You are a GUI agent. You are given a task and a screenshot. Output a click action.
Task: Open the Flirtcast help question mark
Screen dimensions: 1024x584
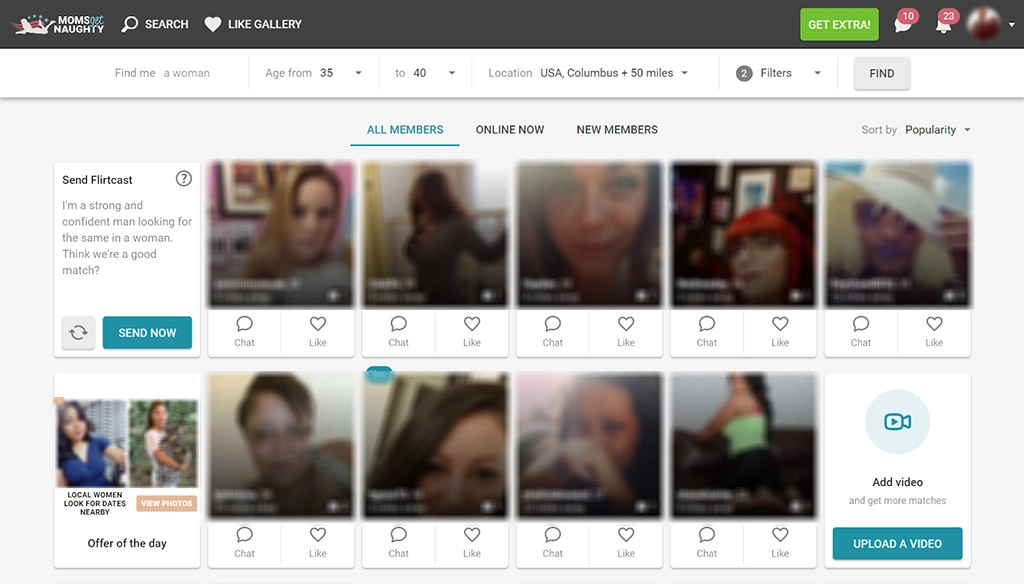click(x=184, y=178)
